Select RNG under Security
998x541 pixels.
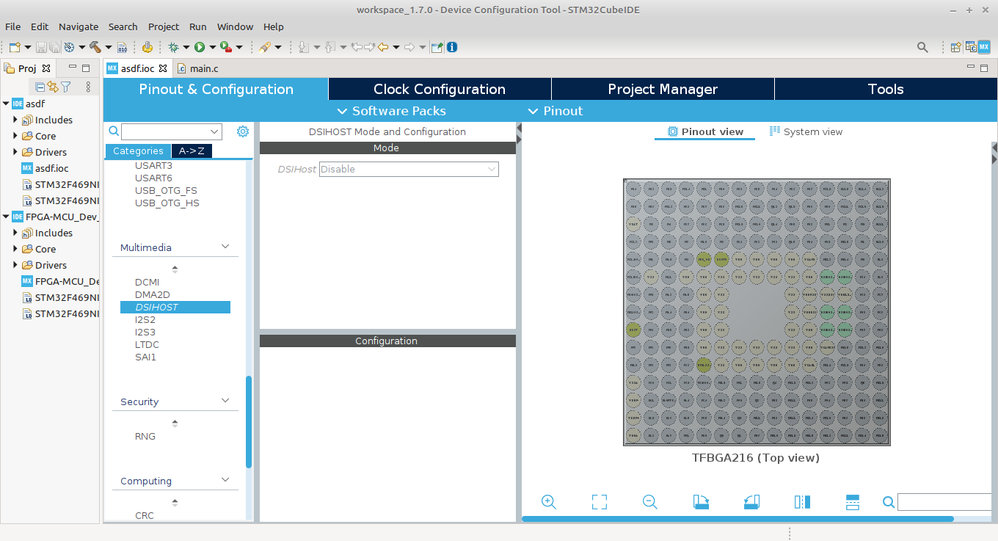[x=144, y=436]
